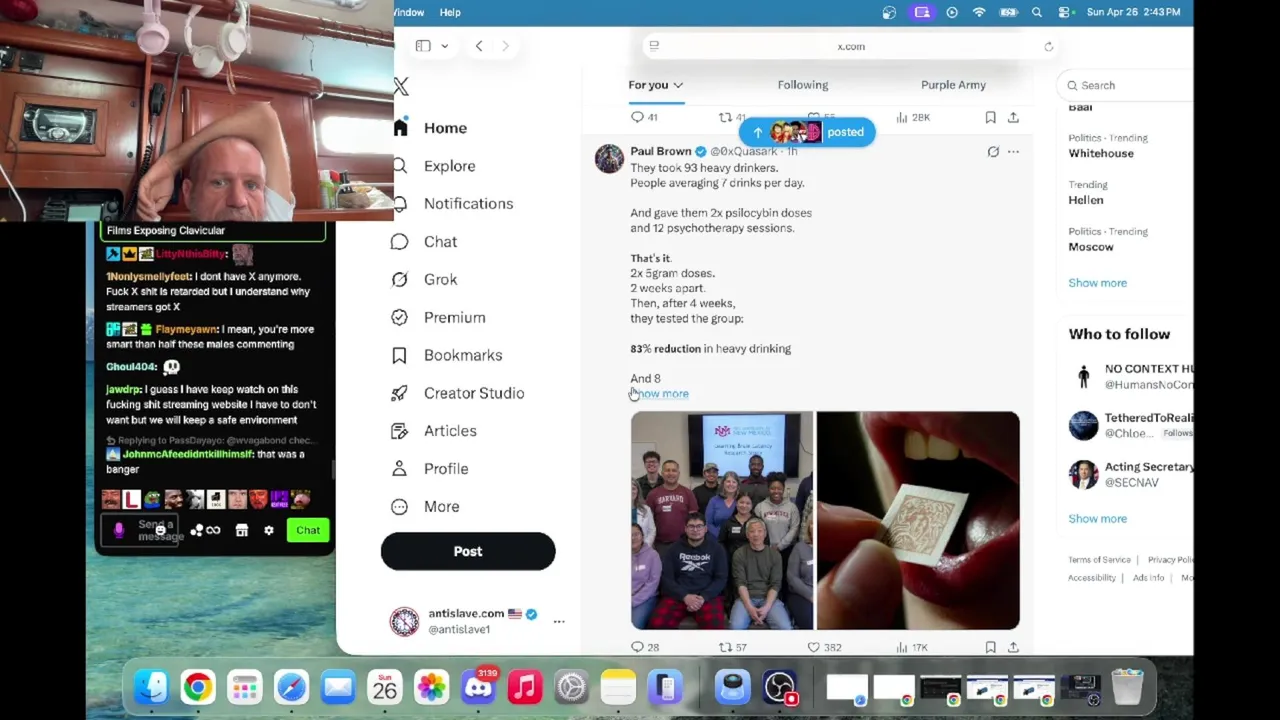Show more trending topics
Viewport: 1280px width, 720px height.
point(1097,283)
